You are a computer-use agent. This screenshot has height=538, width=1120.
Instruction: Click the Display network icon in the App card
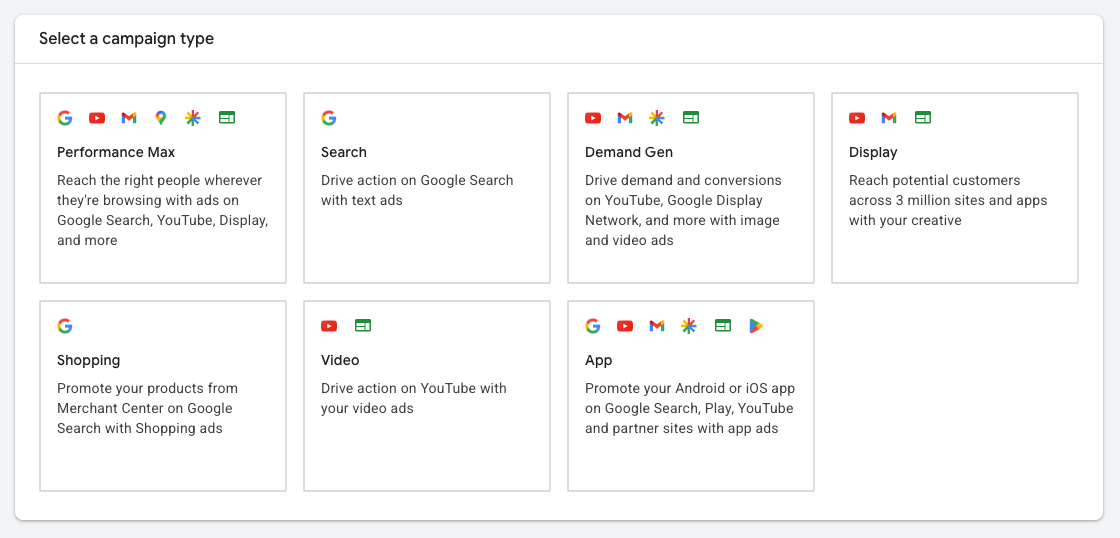pyautogui.click(x=724, y=326)
